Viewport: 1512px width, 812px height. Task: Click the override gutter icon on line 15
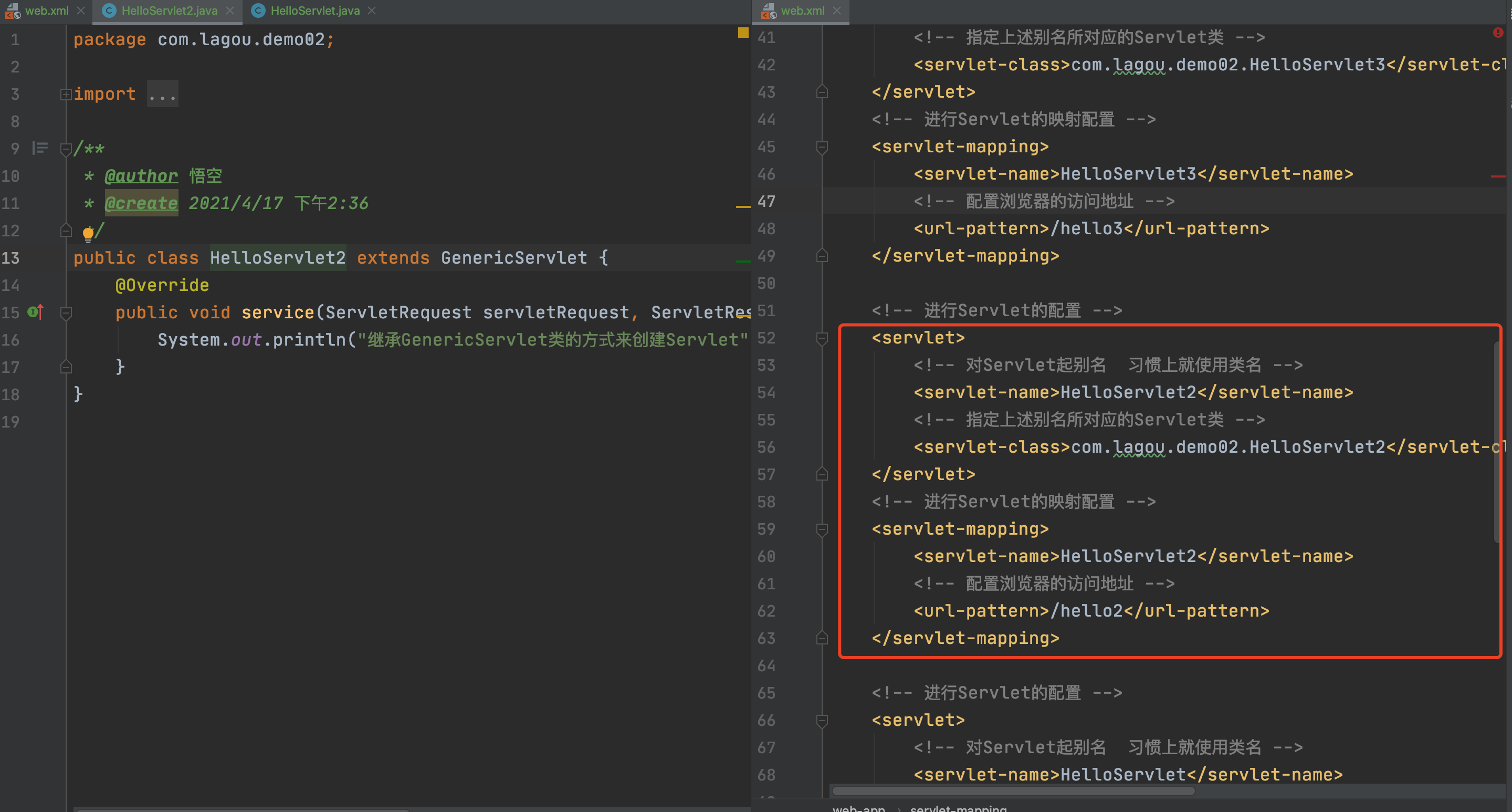[36, 312]
